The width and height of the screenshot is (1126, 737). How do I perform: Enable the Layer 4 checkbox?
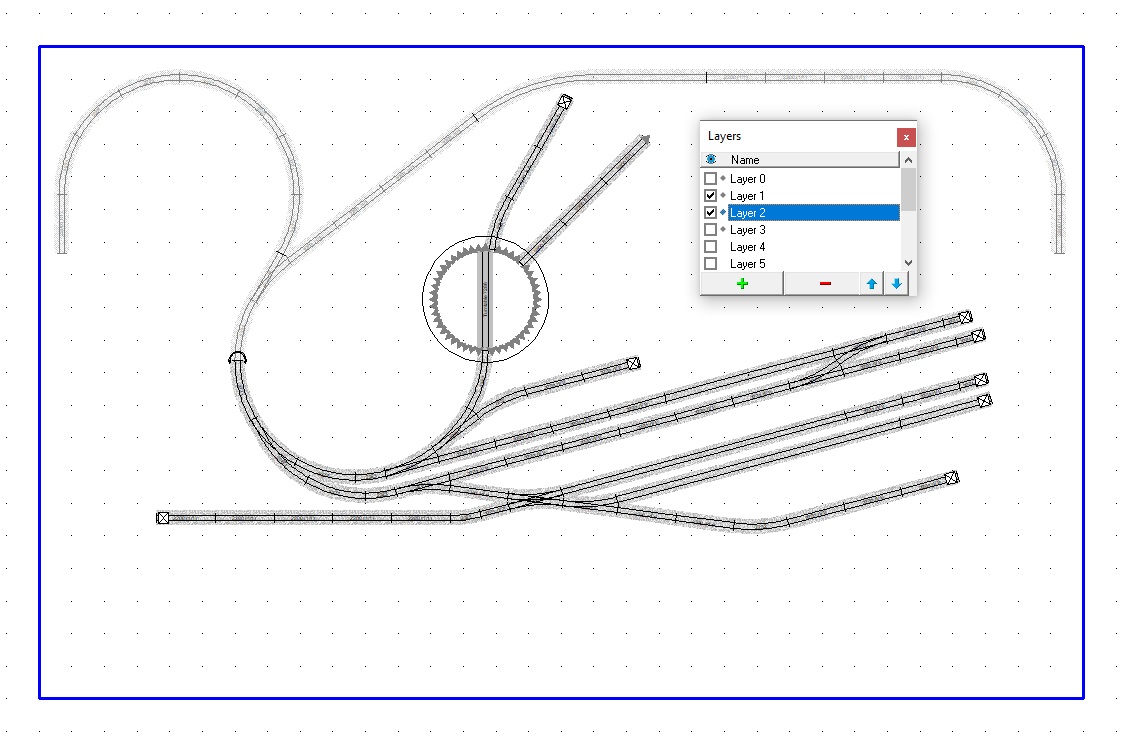(711, 247)
